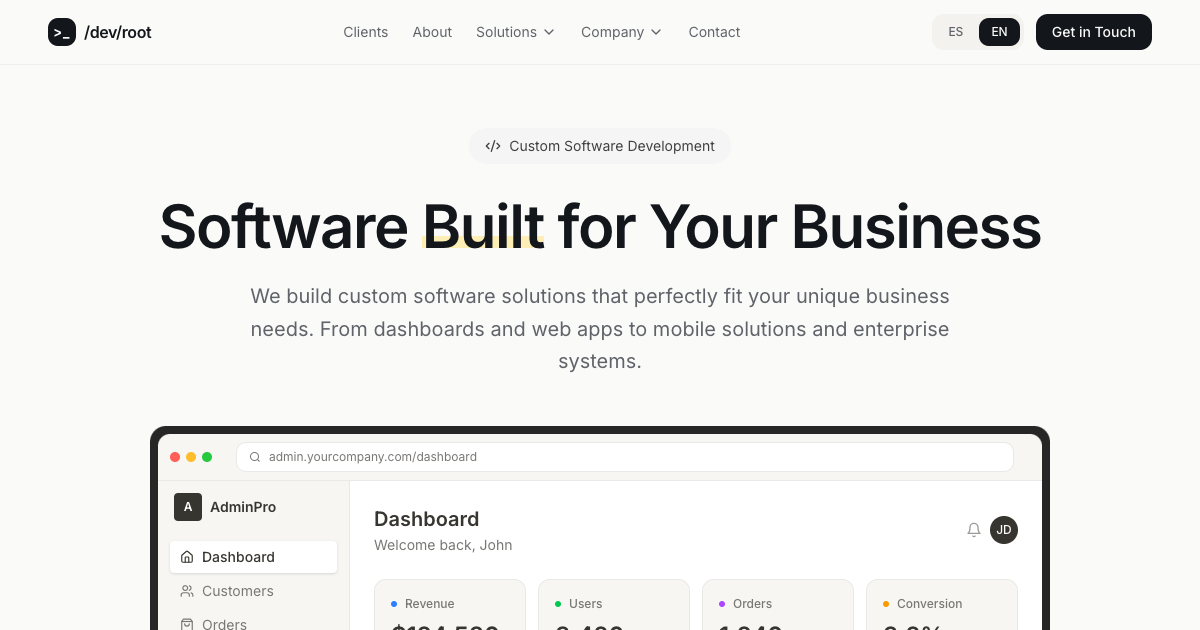Image resolution: width=1200 pixels, height=630 pixels.
Task: Click the Software Built for Your Business headline
Action: coord(600,226)
